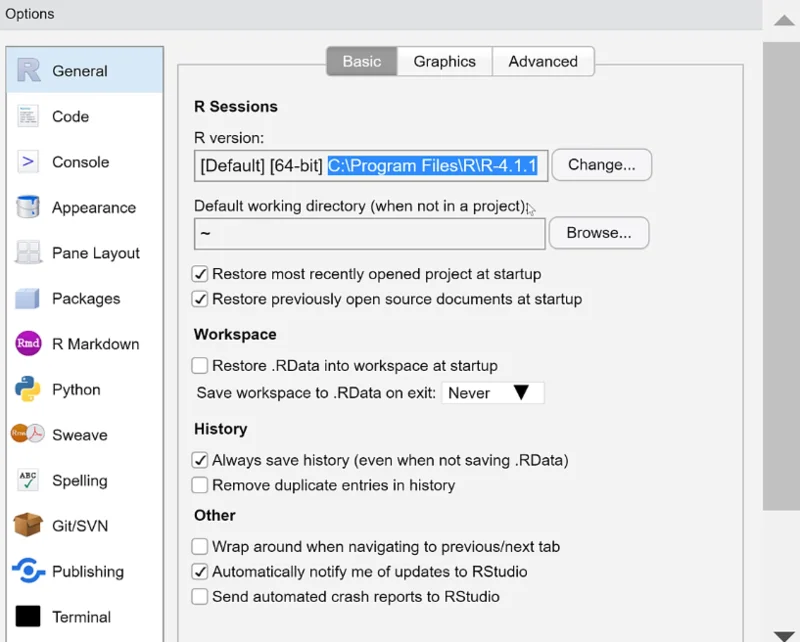
Task: Click the Appearance paint bucket icon
Action: tap(28, 207)
